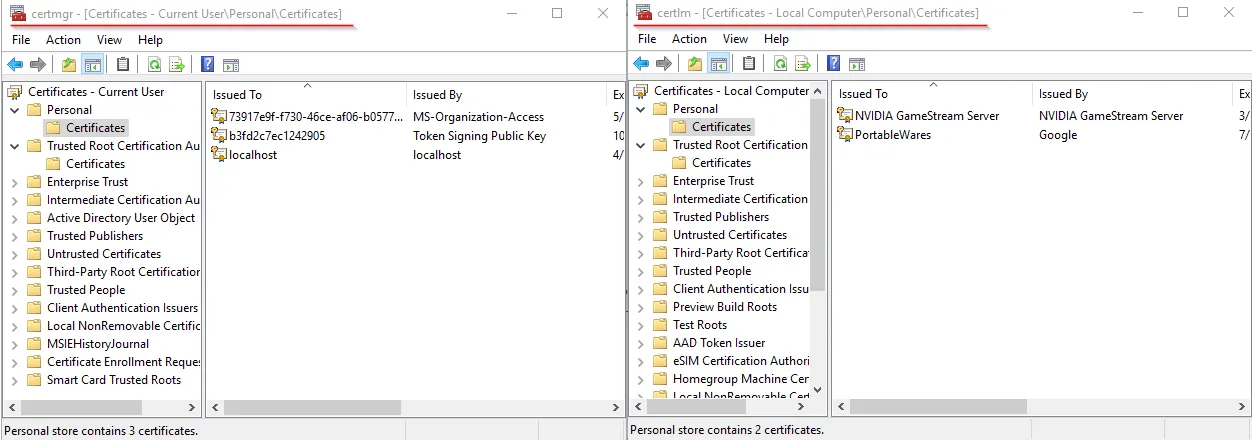The height and width of the screenshot is (440, 1252).
Task: Collapse Trusted Root Certification in certmgr tree
Action: pos(15,146)
